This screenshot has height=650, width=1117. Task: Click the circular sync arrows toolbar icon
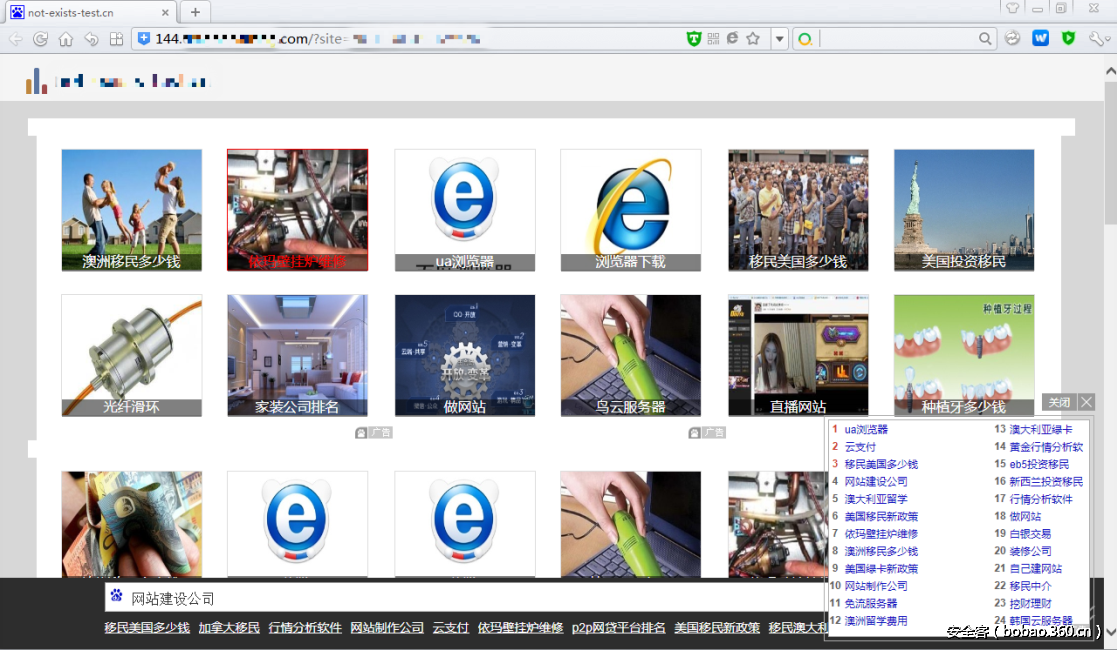1012,38
